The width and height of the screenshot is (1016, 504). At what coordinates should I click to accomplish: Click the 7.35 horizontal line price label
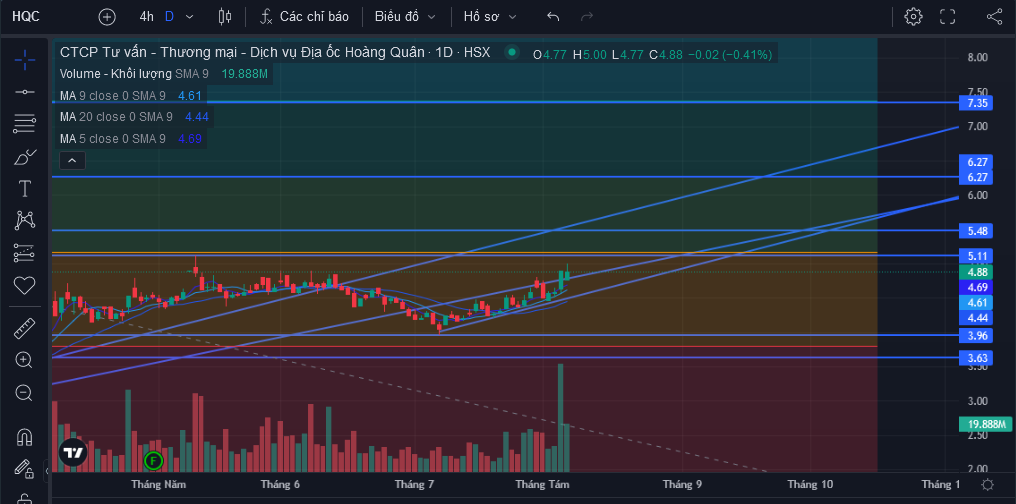coord(976,103)
